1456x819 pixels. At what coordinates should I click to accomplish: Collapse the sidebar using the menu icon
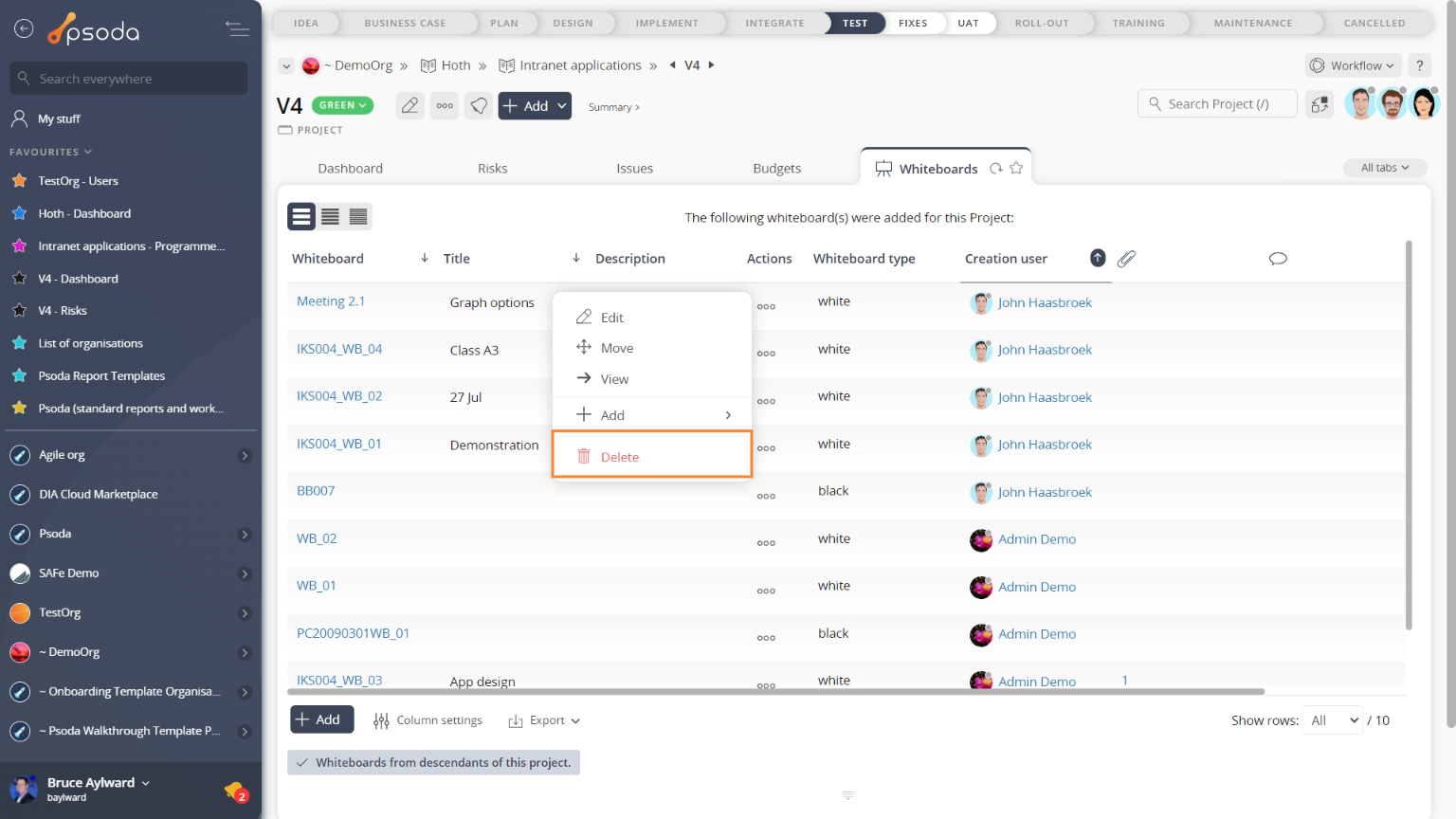pos(237,29)
